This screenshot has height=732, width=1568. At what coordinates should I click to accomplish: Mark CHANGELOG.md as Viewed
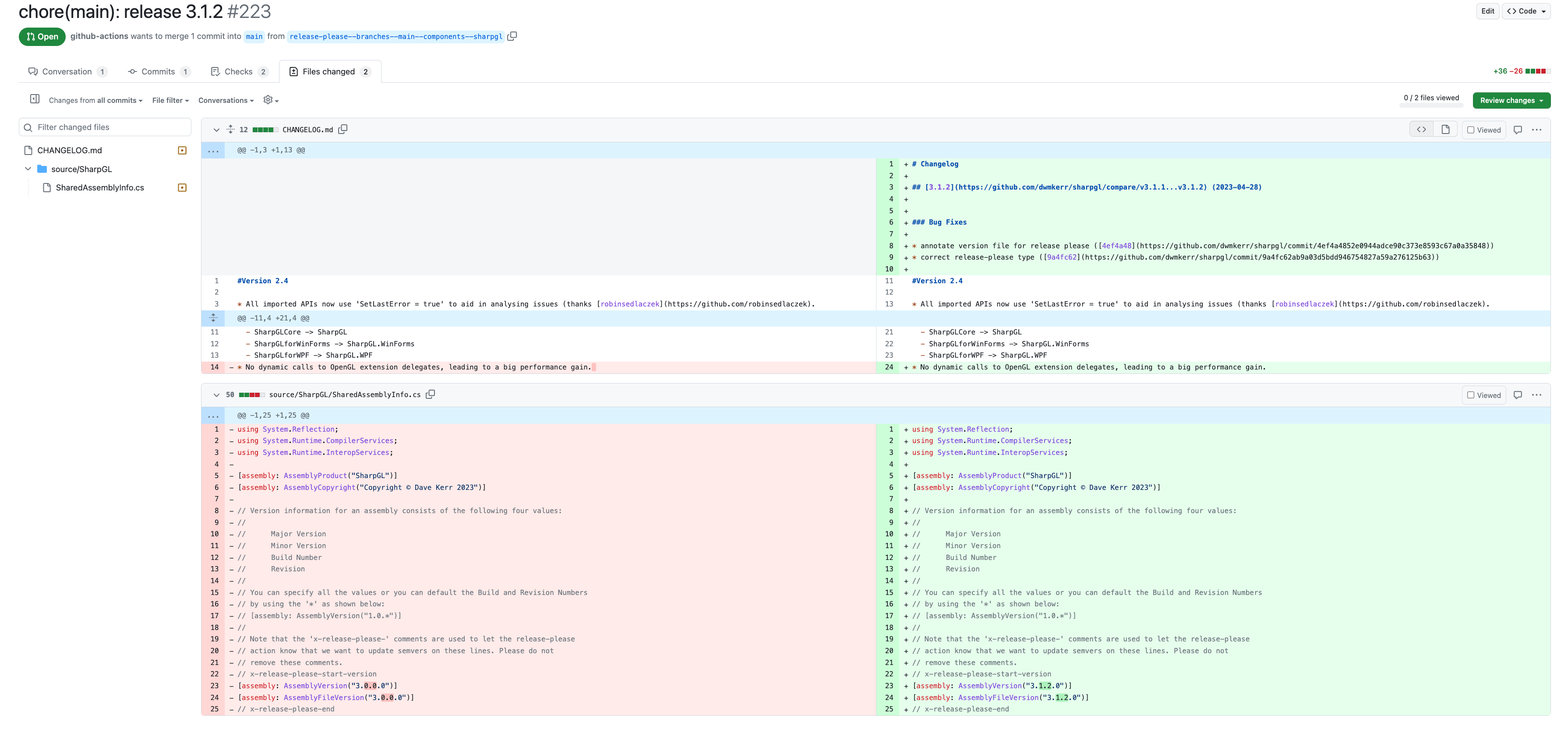coord(1483,130)
